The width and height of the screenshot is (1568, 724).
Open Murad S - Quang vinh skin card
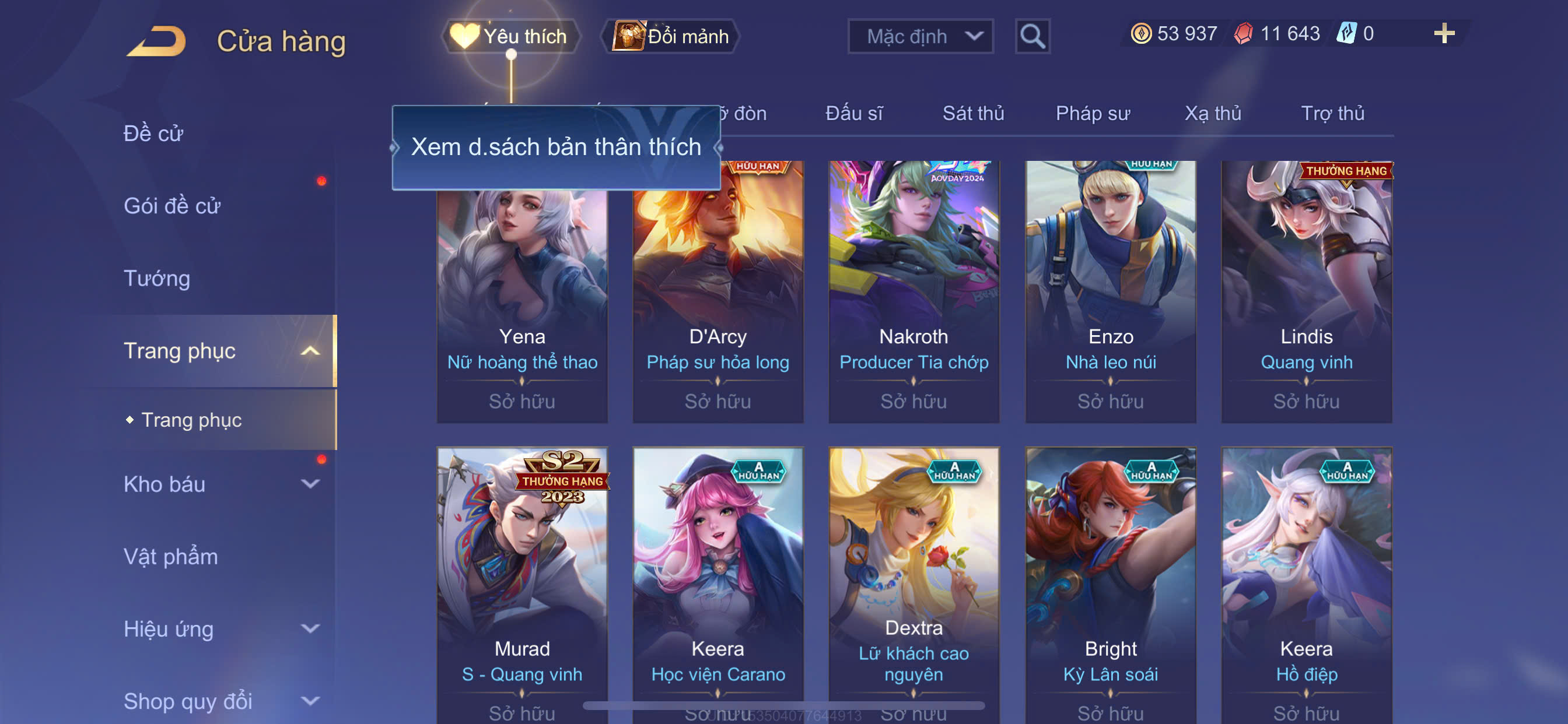point(521,585)
